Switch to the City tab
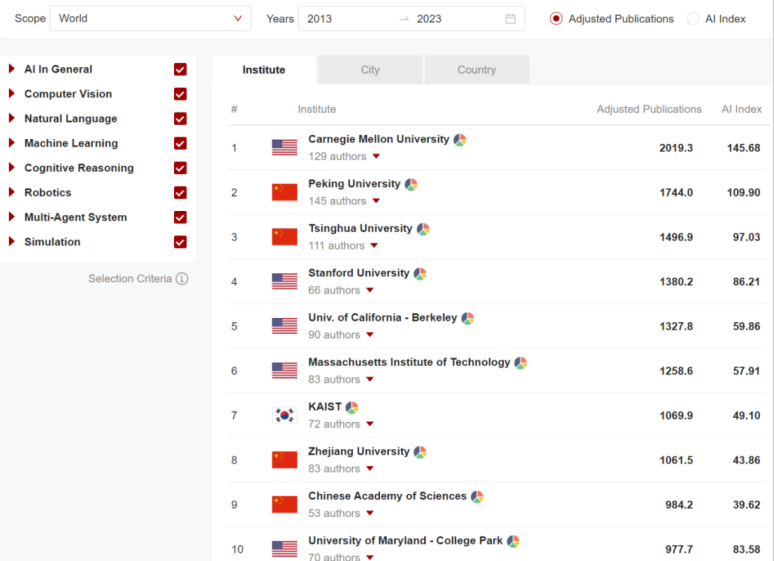The width and height of the screenshot is (774, 561). click(x=370, y=70)
